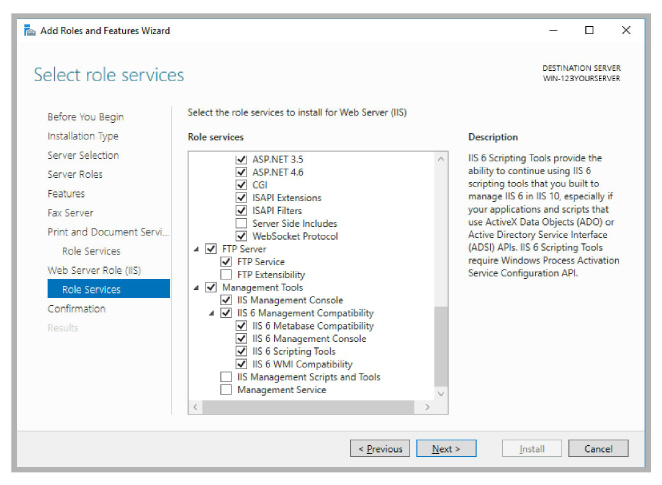Enable Server Side Includes checkbox
The width and height of the screenshot is (662, 485).
(x=241, y=223)
